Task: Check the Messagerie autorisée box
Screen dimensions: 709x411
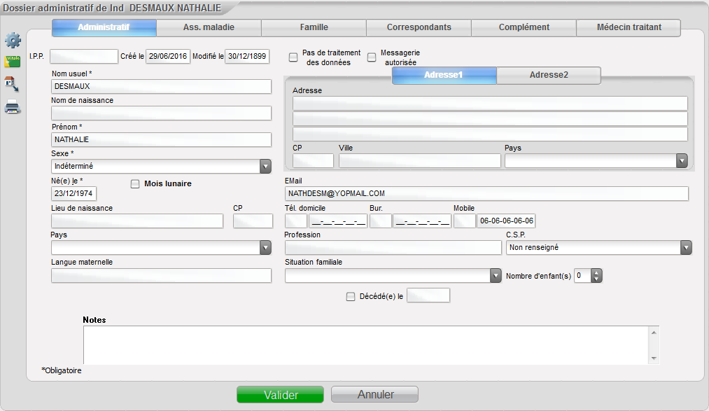Action: point(372,57)
